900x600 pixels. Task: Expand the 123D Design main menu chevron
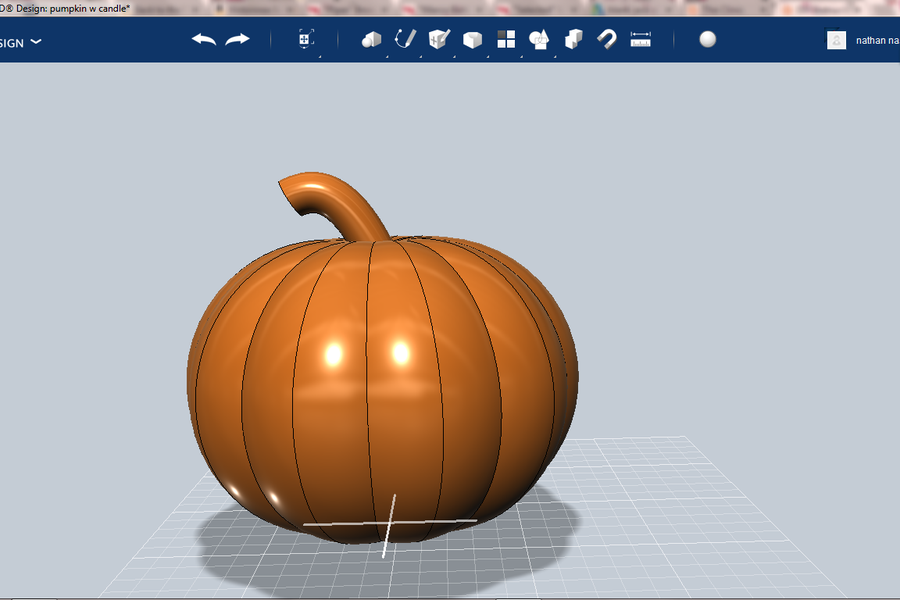coord(36,42)
